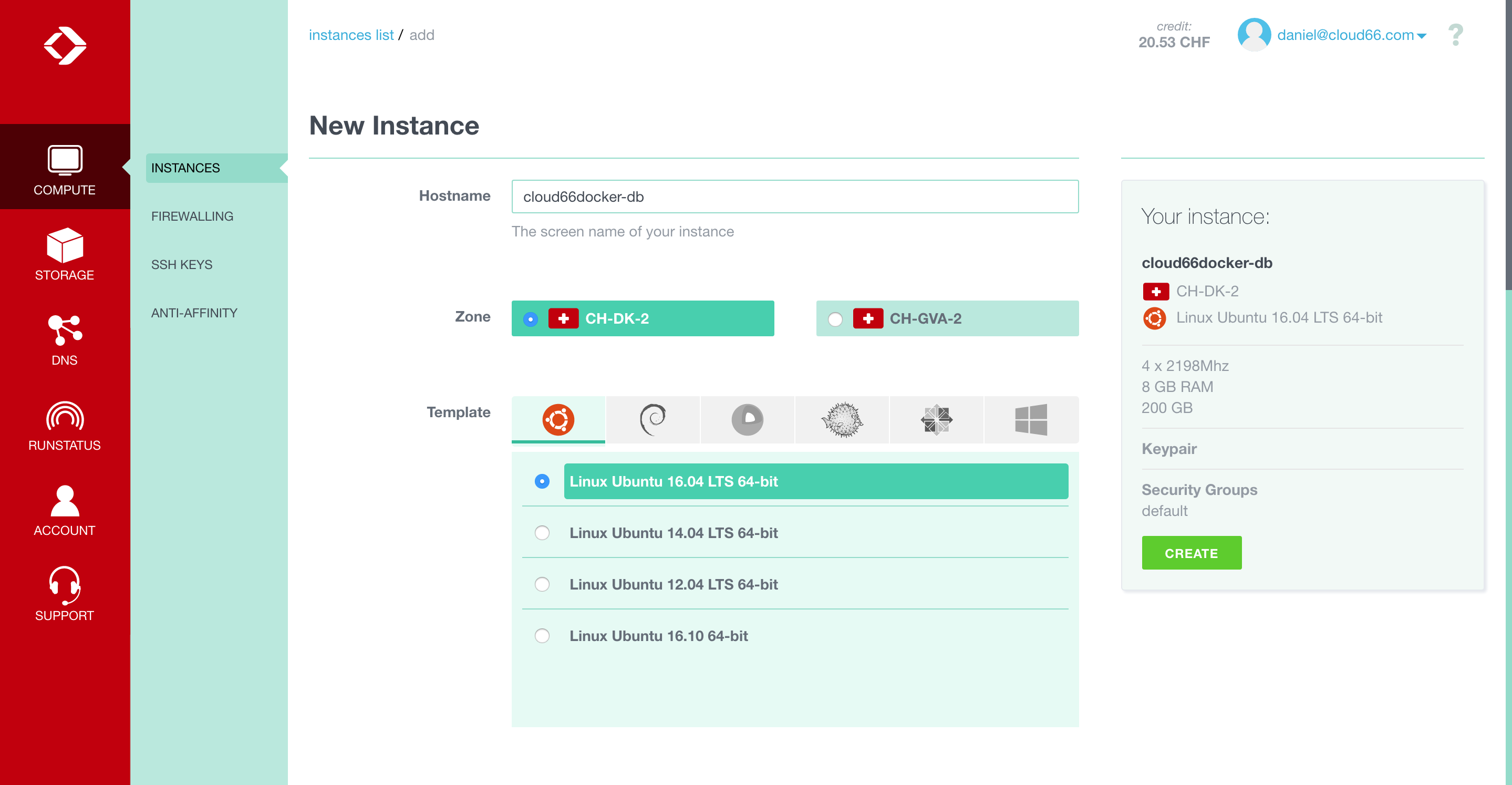This screenshot has height=785, width=1512.
Task: Click the cloud66docker-db name in summary
Action: click(1207, 262)
